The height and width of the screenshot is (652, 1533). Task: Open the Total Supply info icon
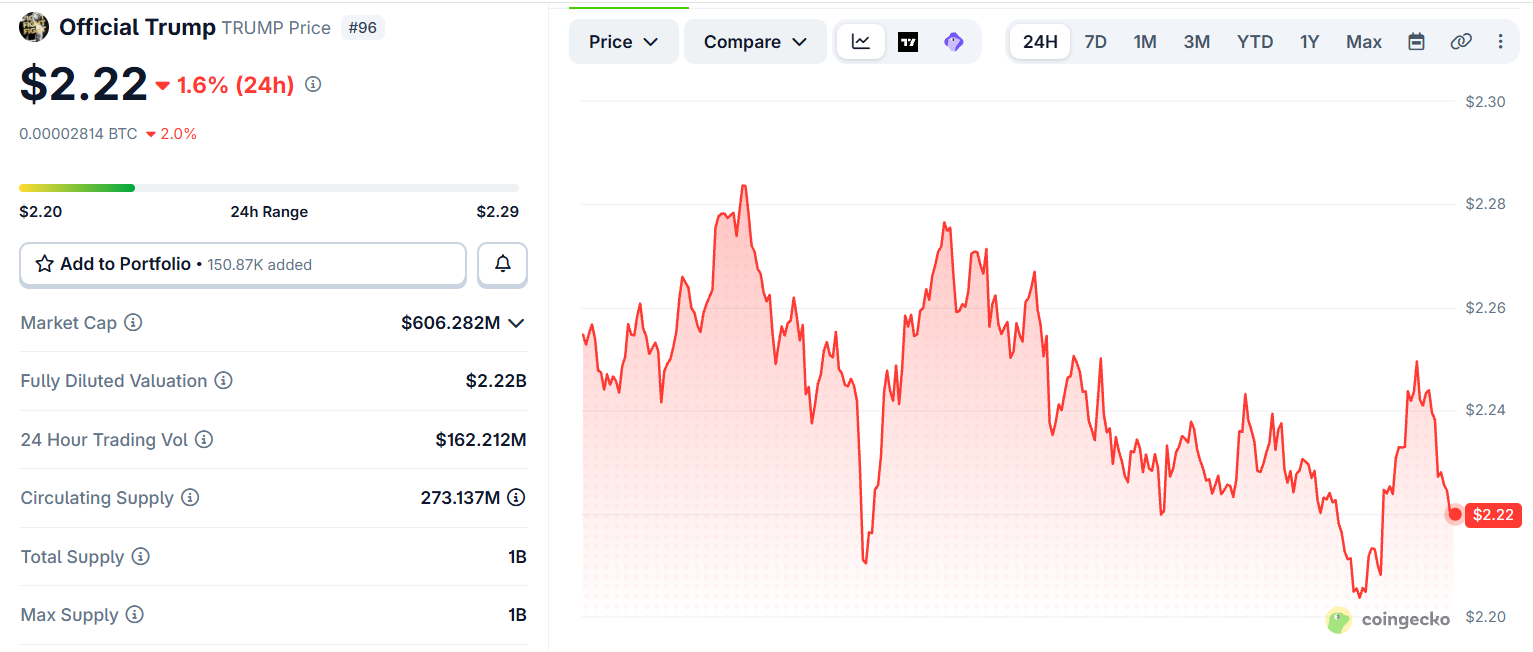[141, 557]
